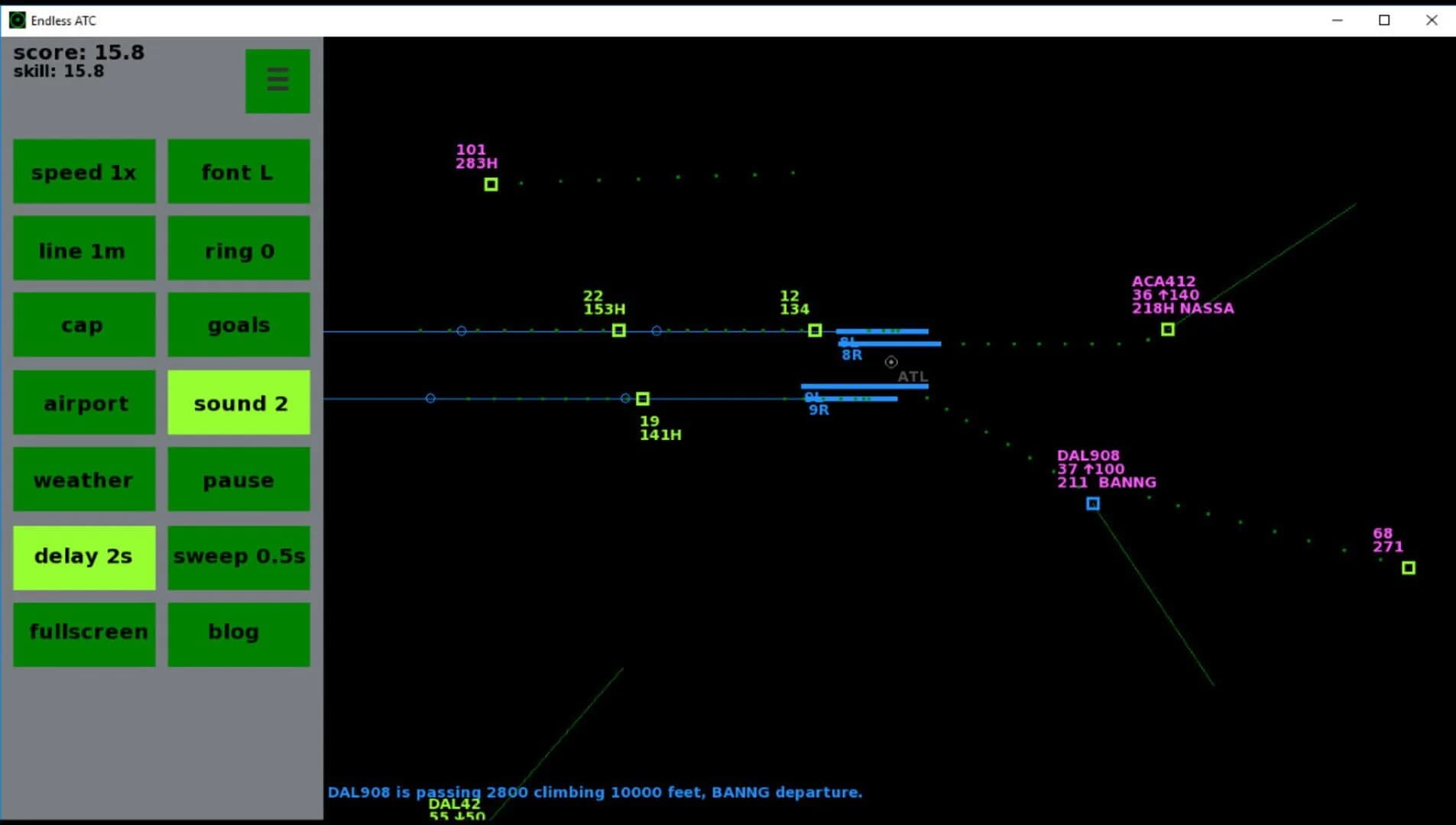Viewport: 1456px width, 825px height.
Task: Cycle font size from font L
Action: (x=238, y=172)
